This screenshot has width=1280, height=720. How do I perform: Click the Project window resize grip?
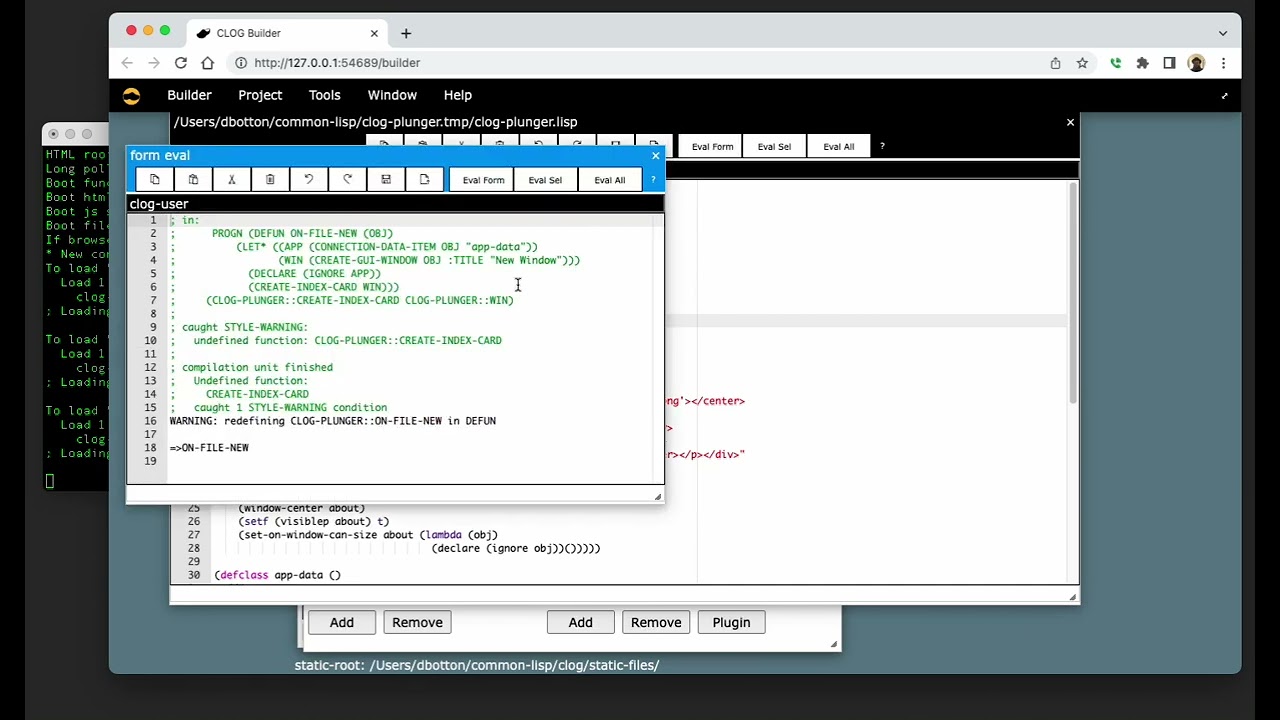pos(834,644)
